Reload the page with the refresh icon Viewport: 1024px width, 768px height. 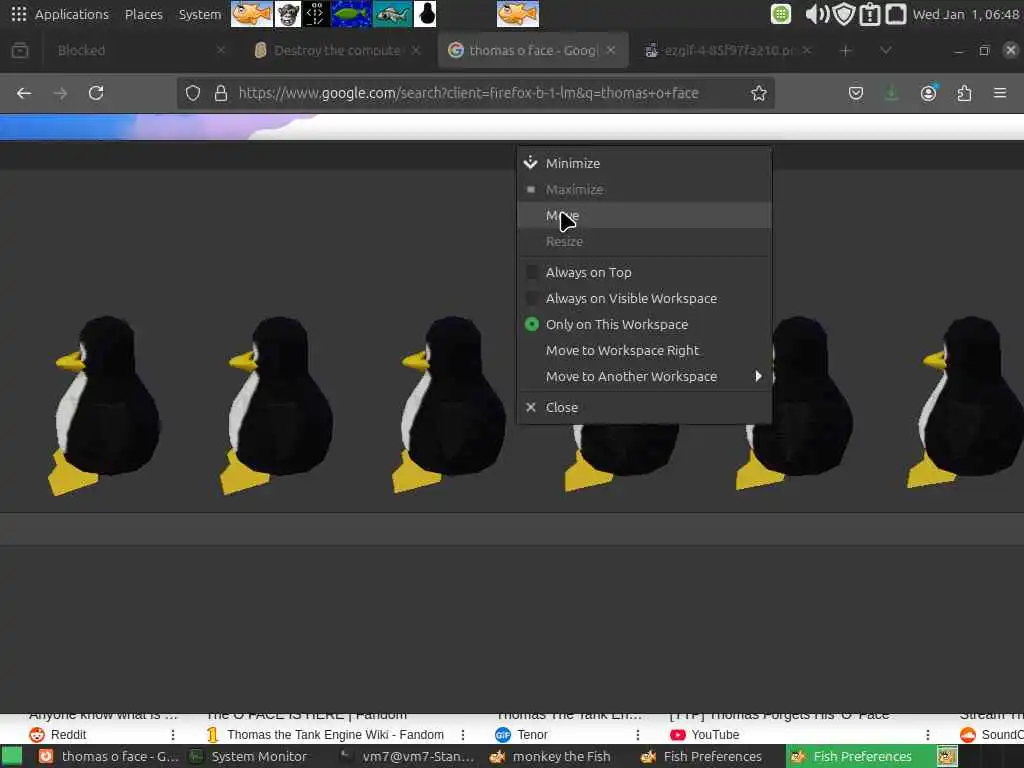point(96,93)
